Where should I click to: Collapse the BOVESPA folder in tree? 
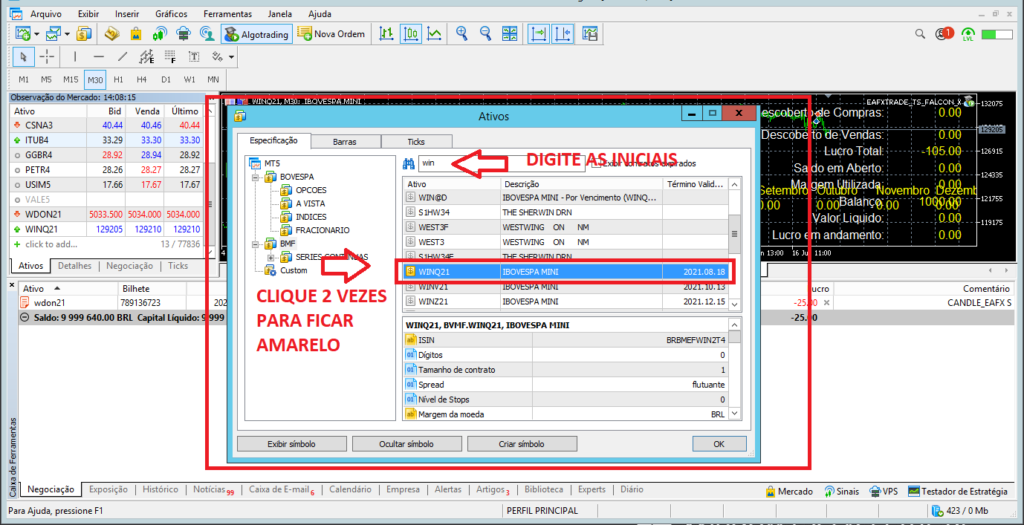[256, 176]
